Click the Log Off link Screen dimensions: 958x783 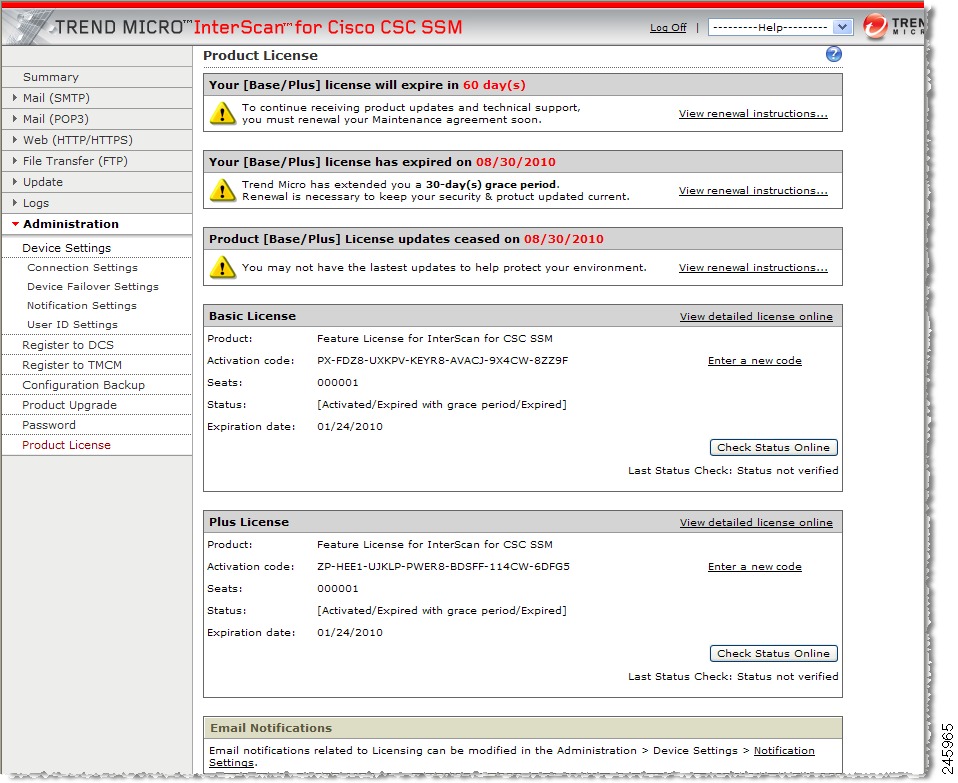[x=668, y=27]
